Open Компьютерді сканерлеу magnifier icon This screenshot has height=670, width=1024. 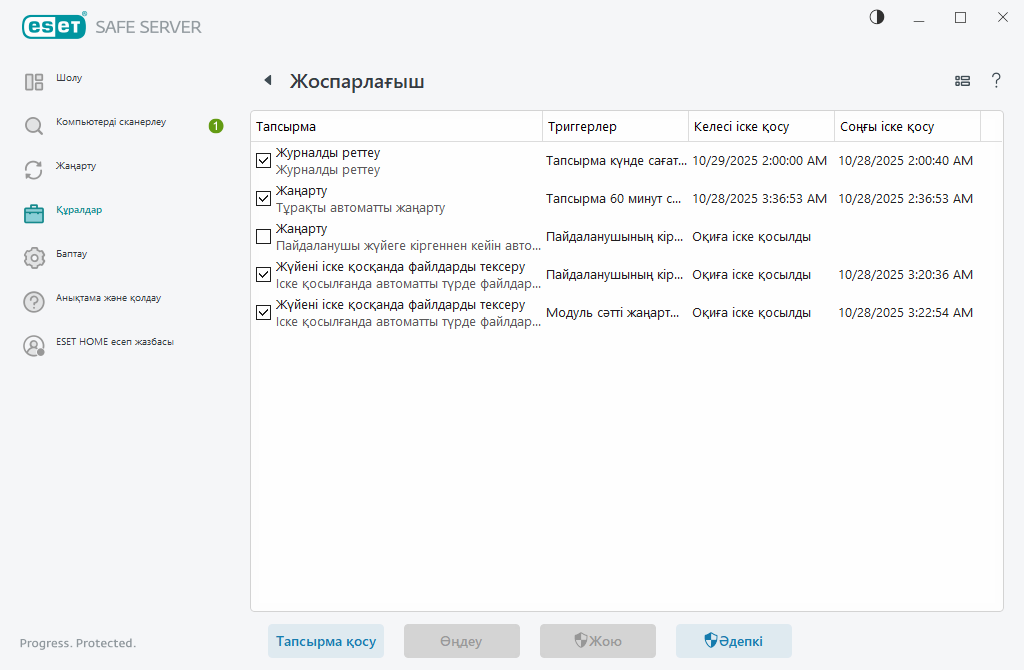[34, 126]
